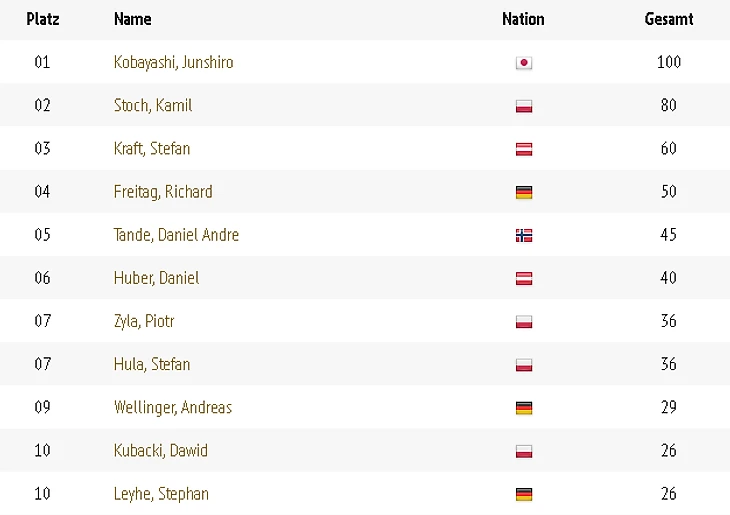Select Zyla, Piotr name link

click(144, 321)
